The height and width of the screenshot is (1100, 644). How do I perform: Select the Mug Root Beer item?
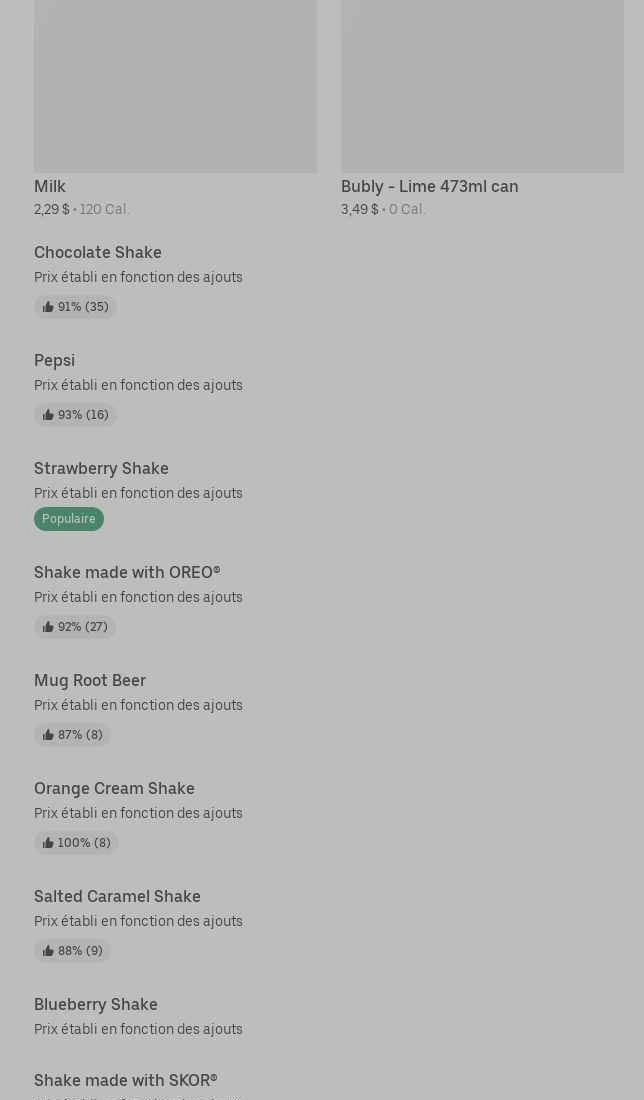(90, 680)
